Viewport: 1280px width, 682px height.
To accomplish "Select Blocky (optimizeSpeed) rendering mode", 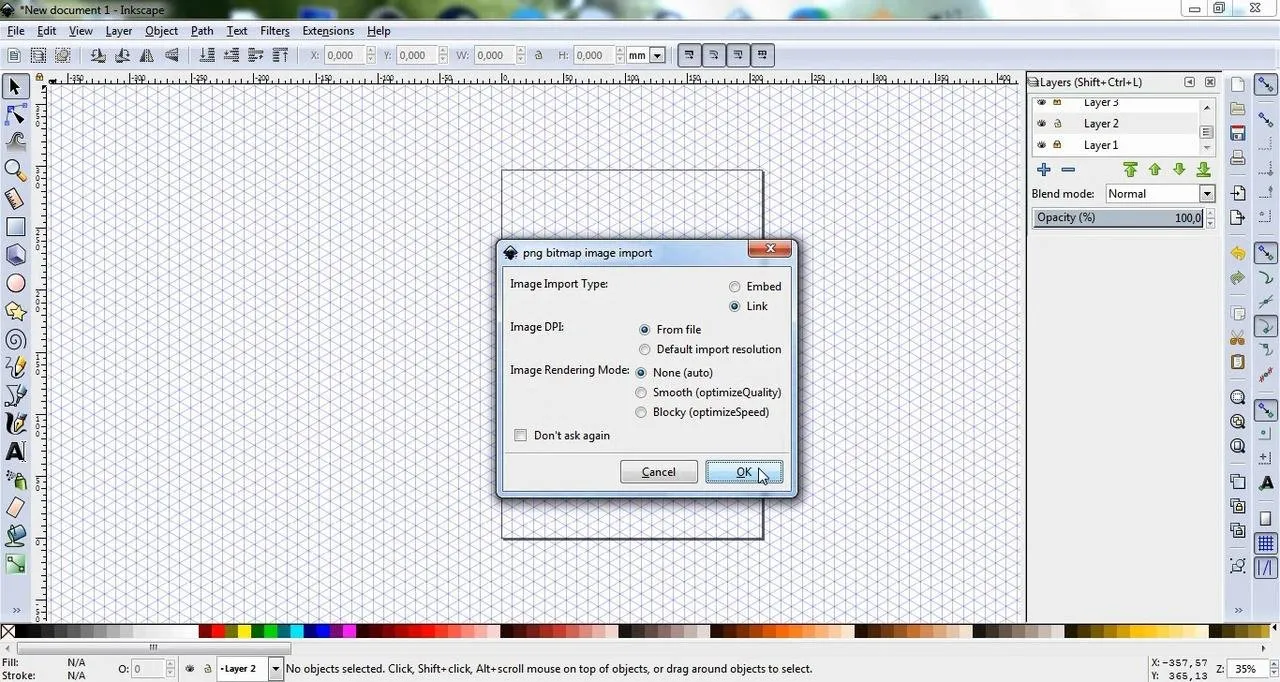I will [x=641, y=413].
